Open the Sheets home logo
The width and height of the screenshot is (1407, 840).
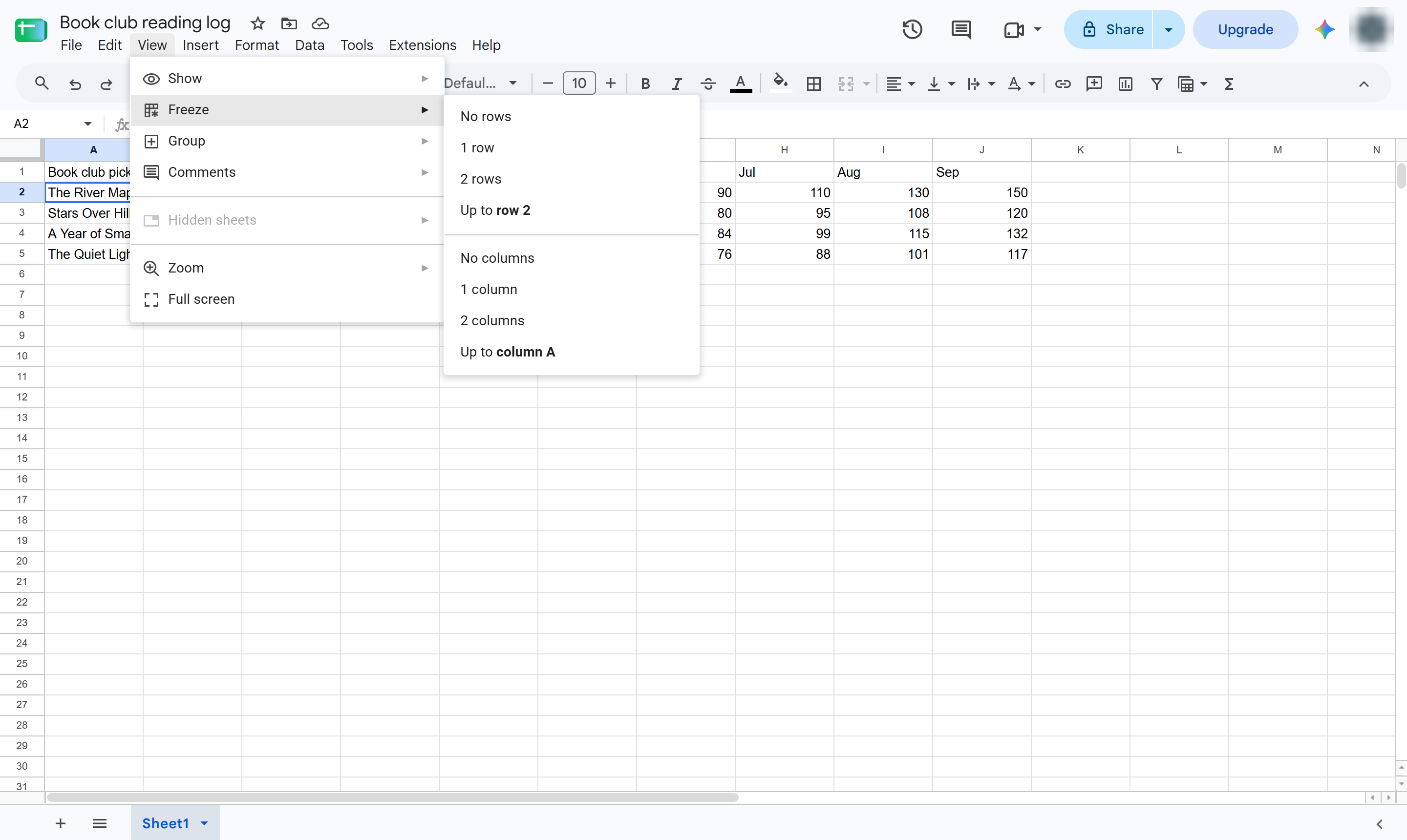pyautogui.click(x=31, y=30)
